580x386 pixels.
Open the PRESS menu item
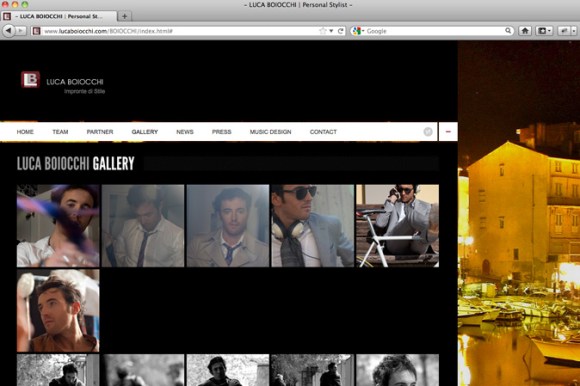point(222,132)
